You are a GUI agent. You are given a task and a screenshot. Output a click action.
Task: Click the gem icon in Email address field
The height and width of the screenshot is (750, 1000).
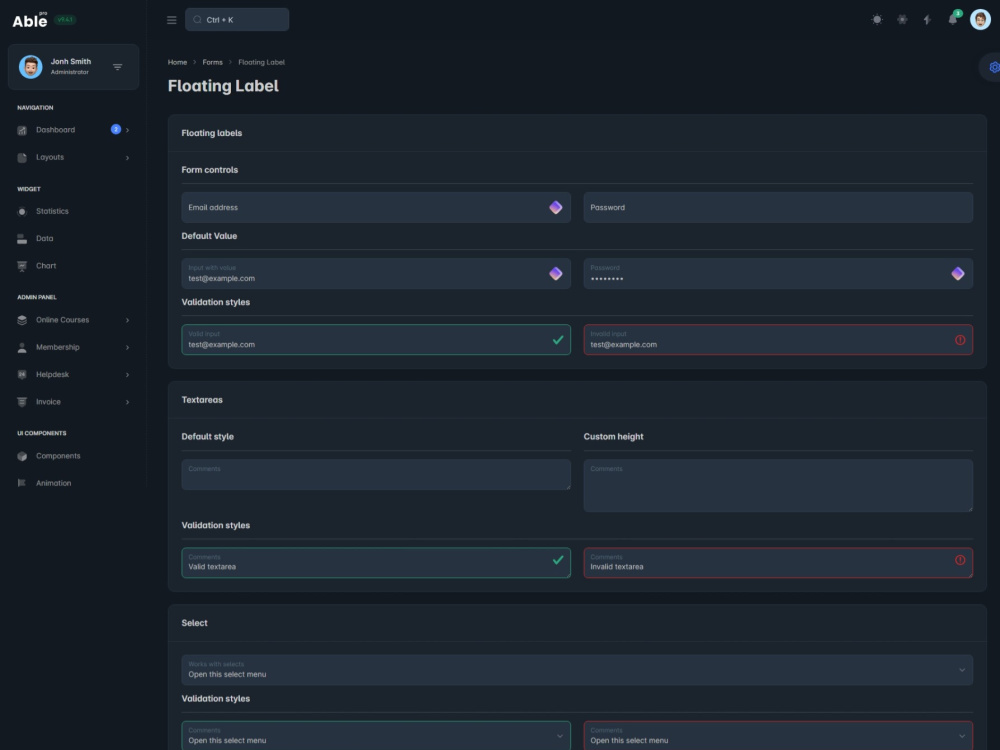tap(555, 207)
